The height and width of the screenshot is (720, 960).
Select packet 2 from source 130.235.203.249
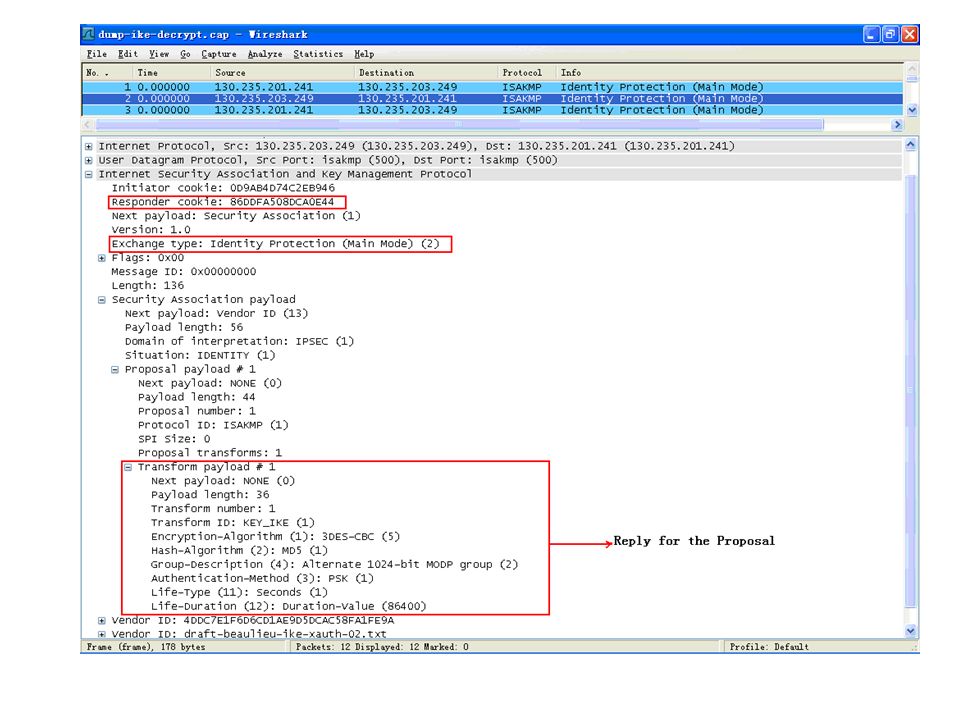click(492, 99)
